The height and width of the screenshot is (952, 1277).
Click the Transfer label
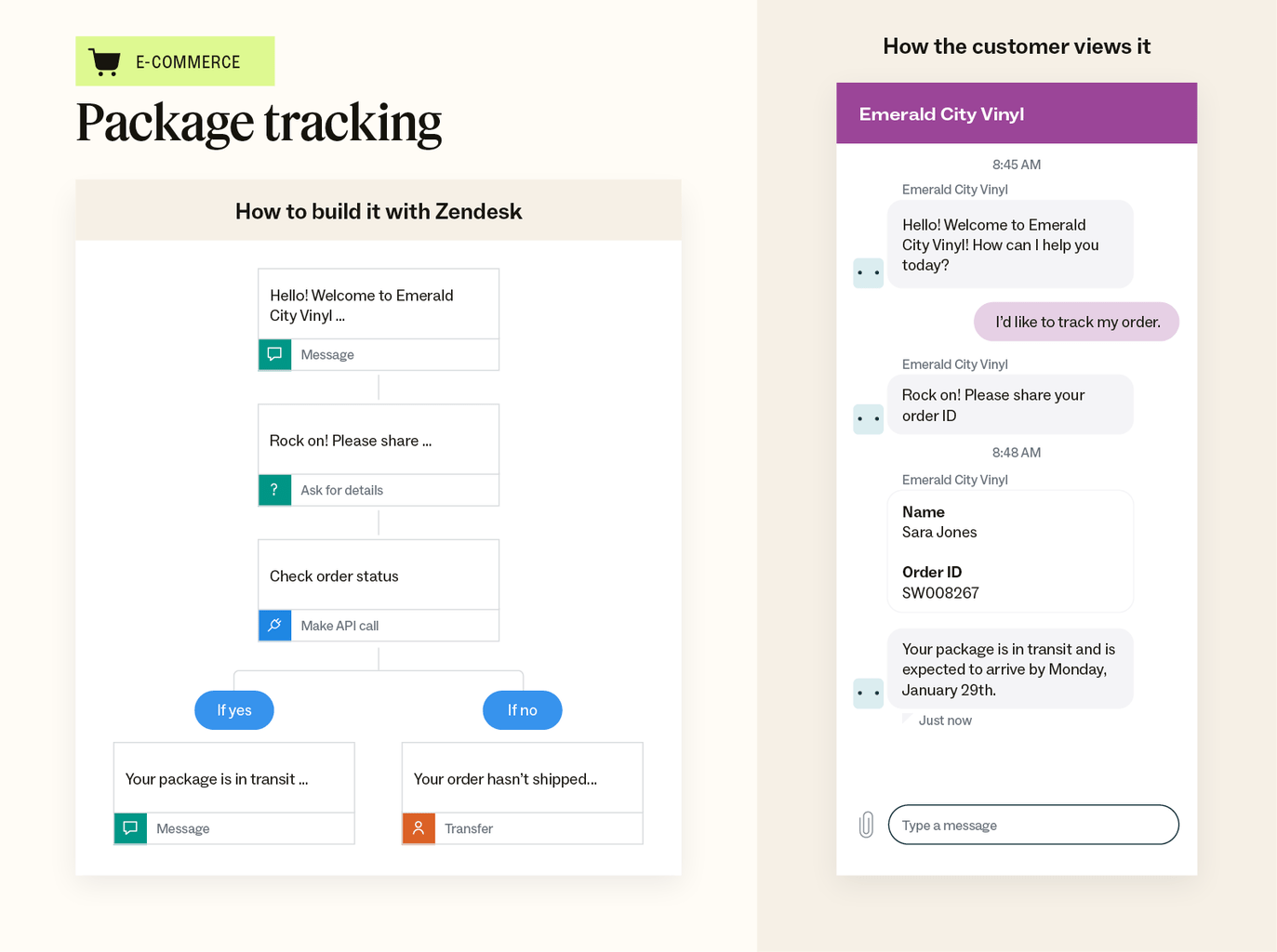[469, 828]
